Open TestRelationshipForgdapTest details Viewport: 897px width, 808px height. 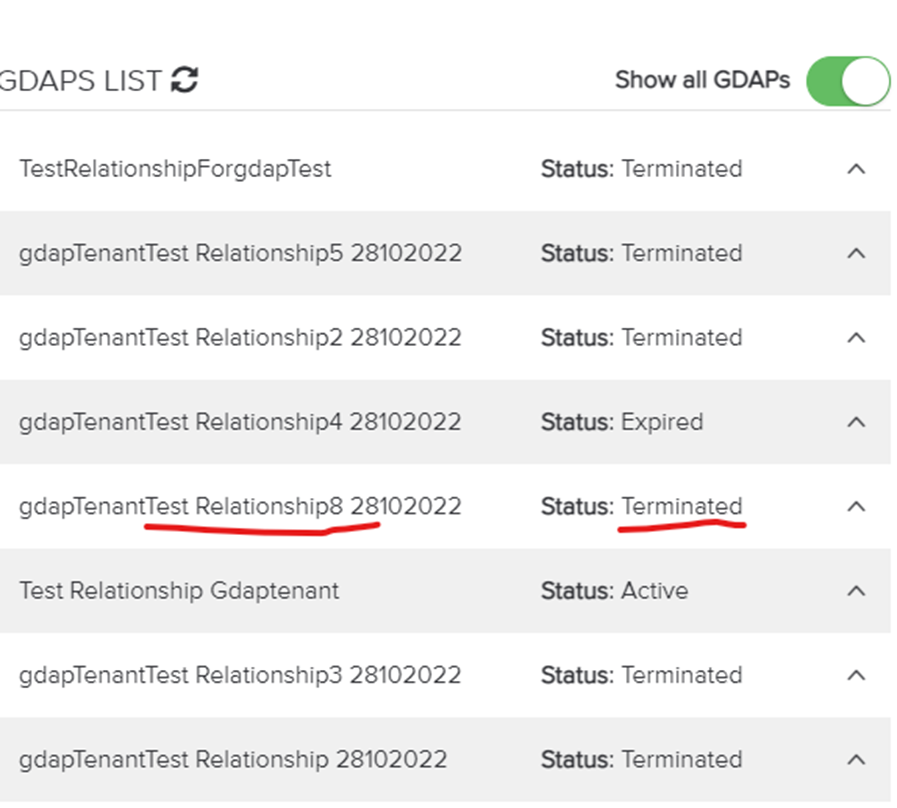pyautogui.click(x=176, y=168)
